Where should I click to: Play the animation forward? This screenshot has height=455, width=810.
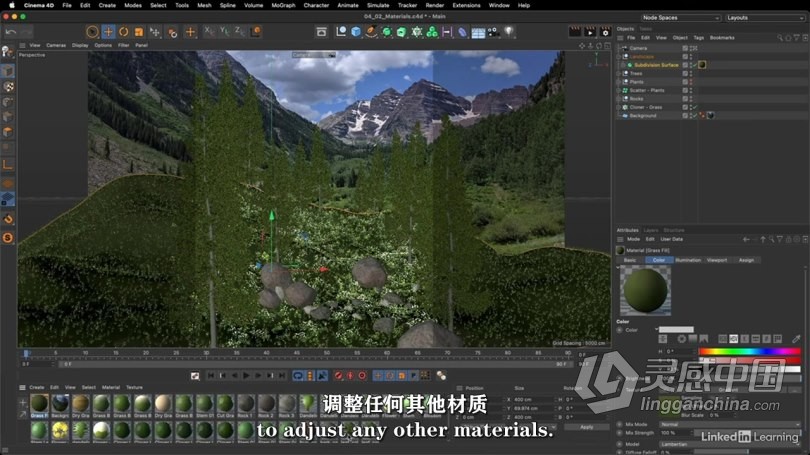tap(246, 375)
